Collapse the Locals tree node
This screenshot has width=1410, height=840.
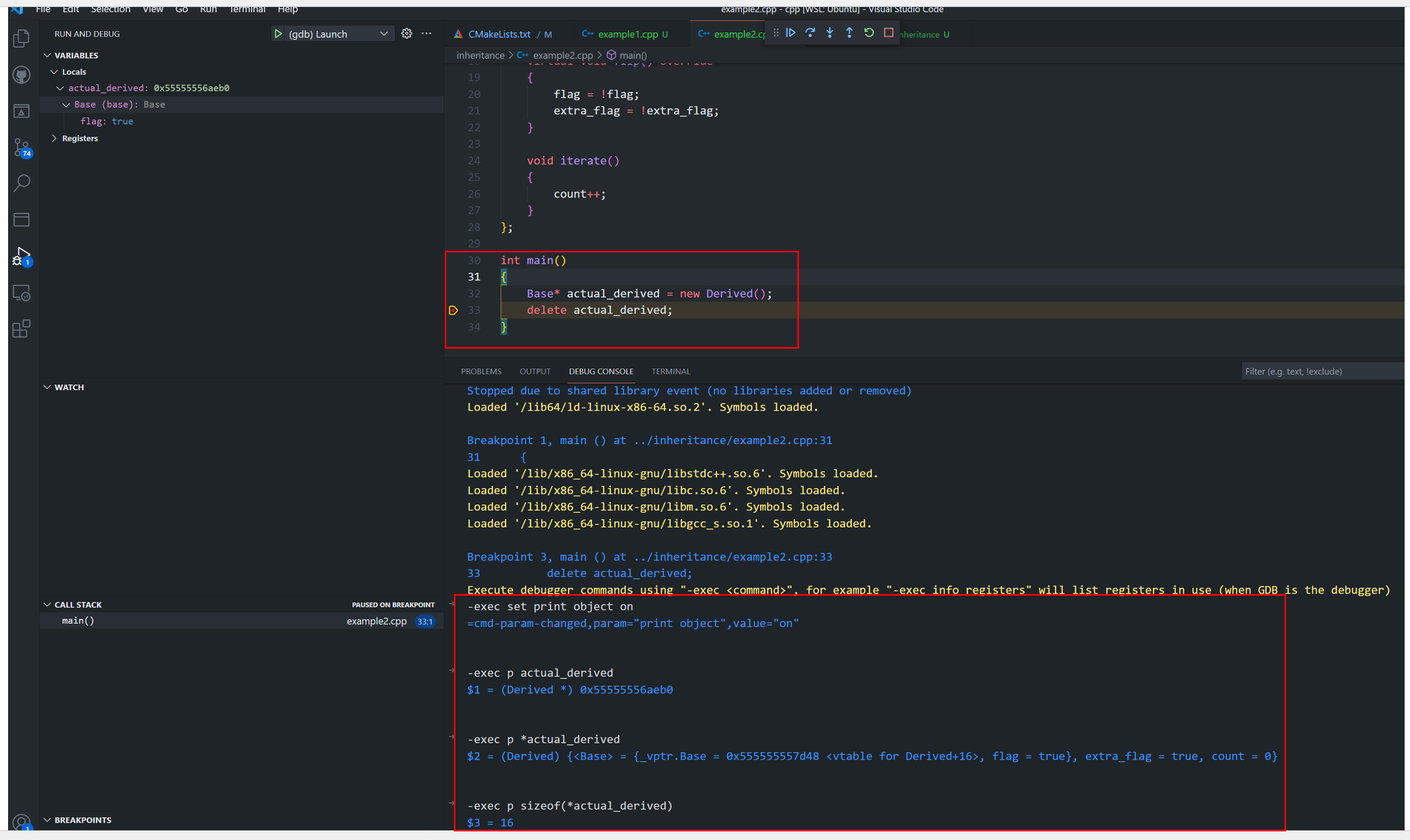point(54,72)
